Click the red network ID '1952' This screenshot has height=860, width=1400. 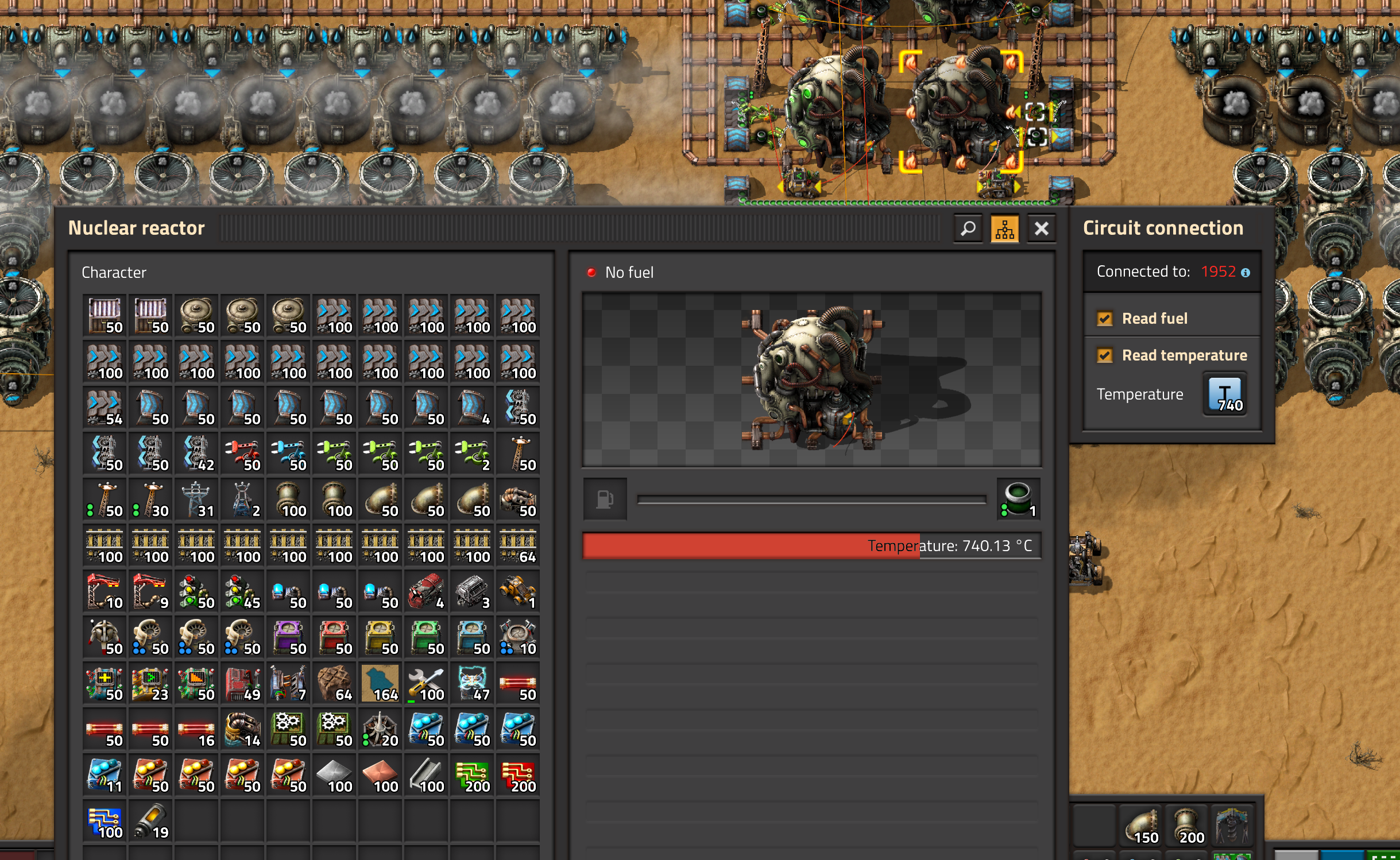click(x=1218, y=272)
